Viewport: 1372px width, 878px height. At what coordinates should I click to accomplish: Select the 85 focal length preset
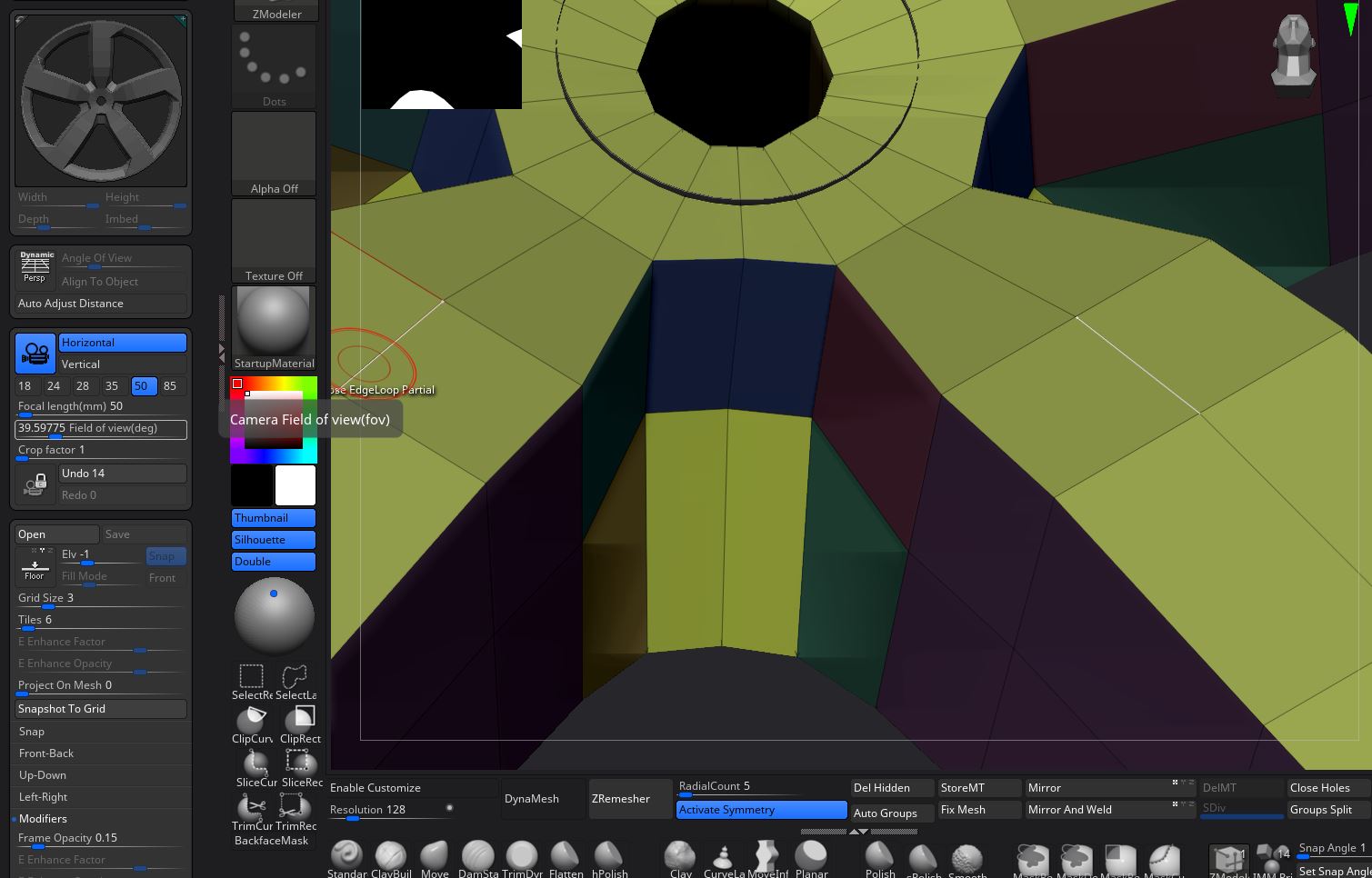[170, 386]
